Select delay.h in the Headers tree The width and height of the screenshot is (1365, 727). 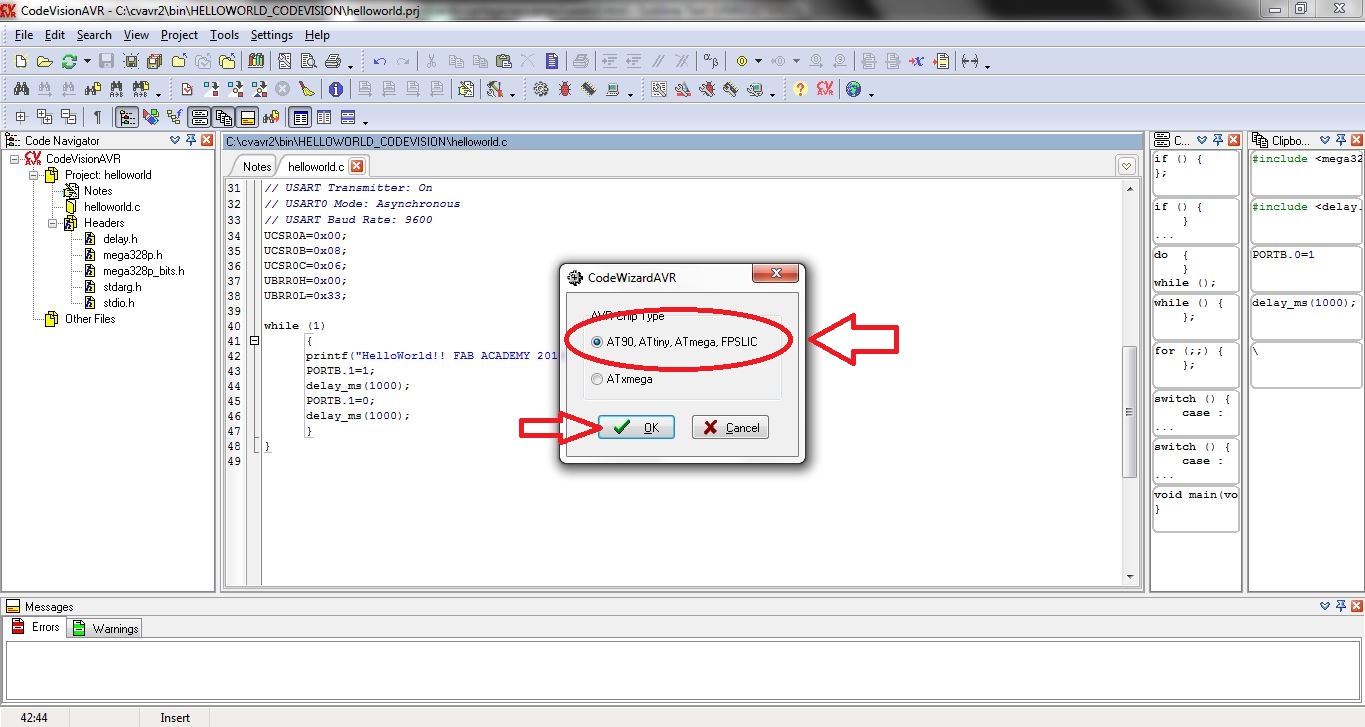tap(120, 239)
